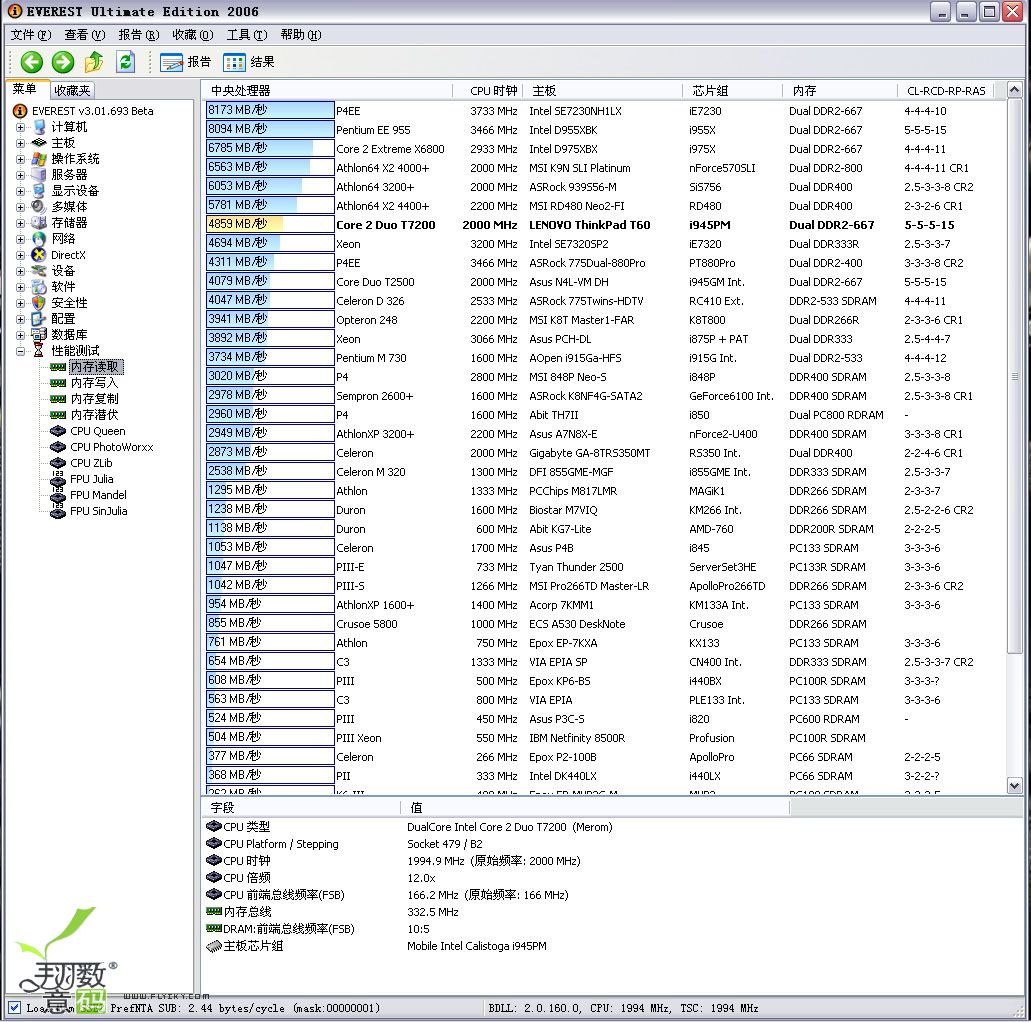Open the 文件(F) menu
This screenshot has height=1022, width=1031.
coord(31,35)
